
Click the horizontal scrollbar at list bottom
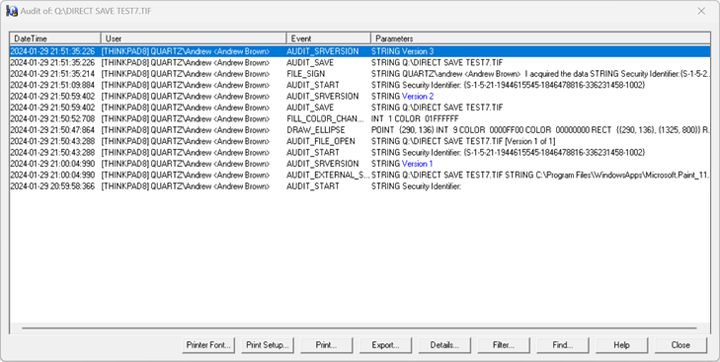pos(359,328)
